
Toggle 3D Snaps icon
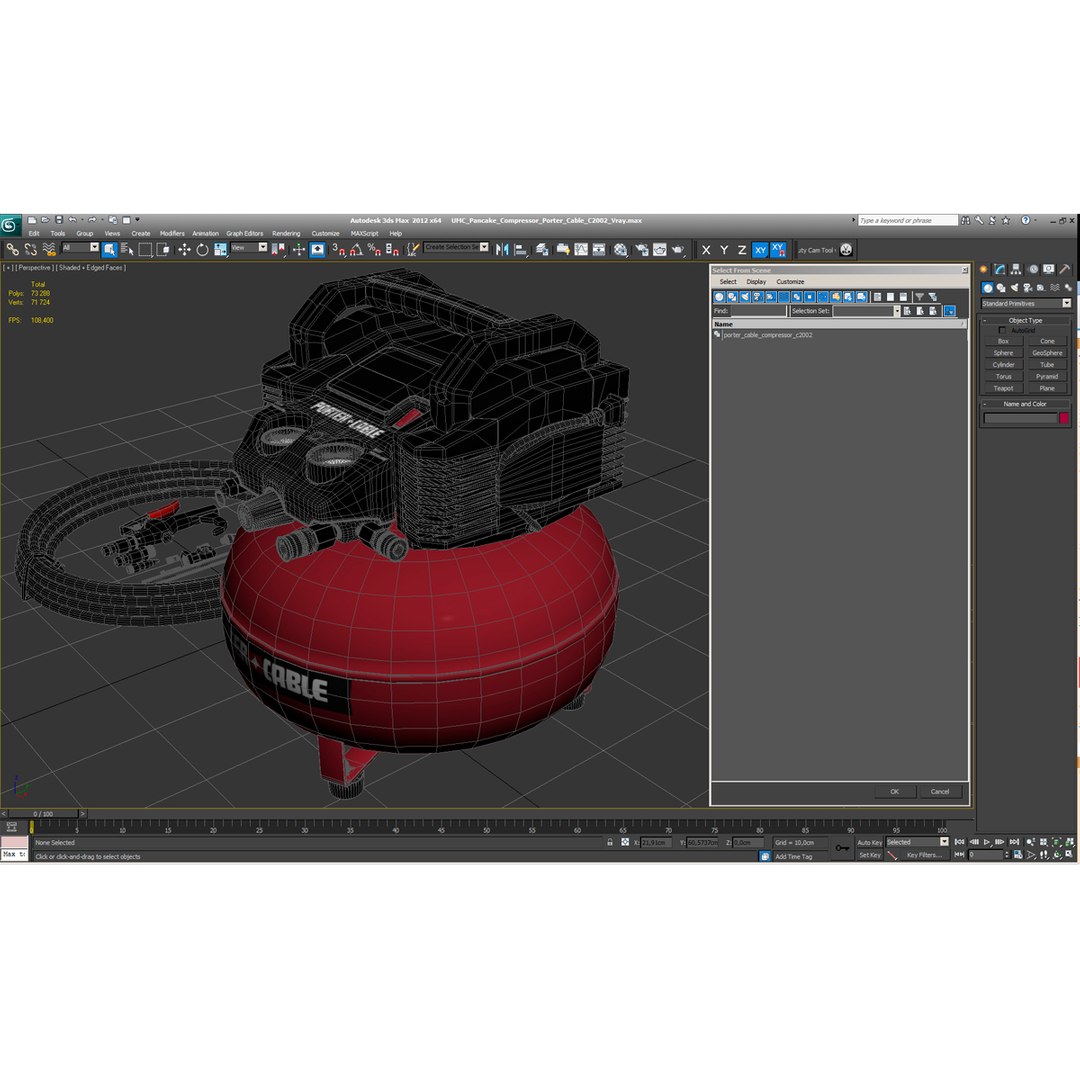pyautogui.click(x=338, y=249)
